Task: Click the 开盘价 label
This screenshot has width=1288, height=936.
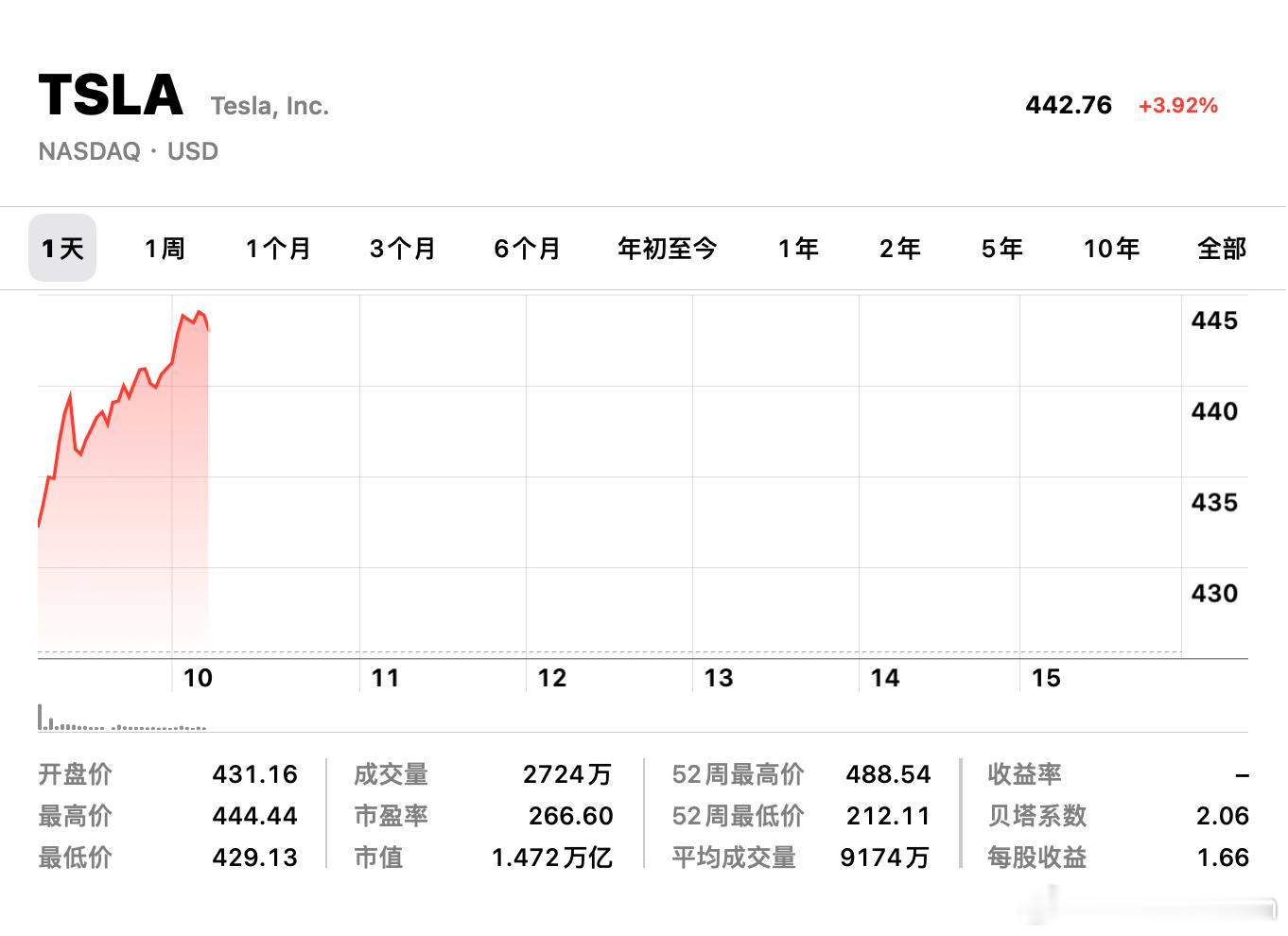Action: tap(75, 774)
